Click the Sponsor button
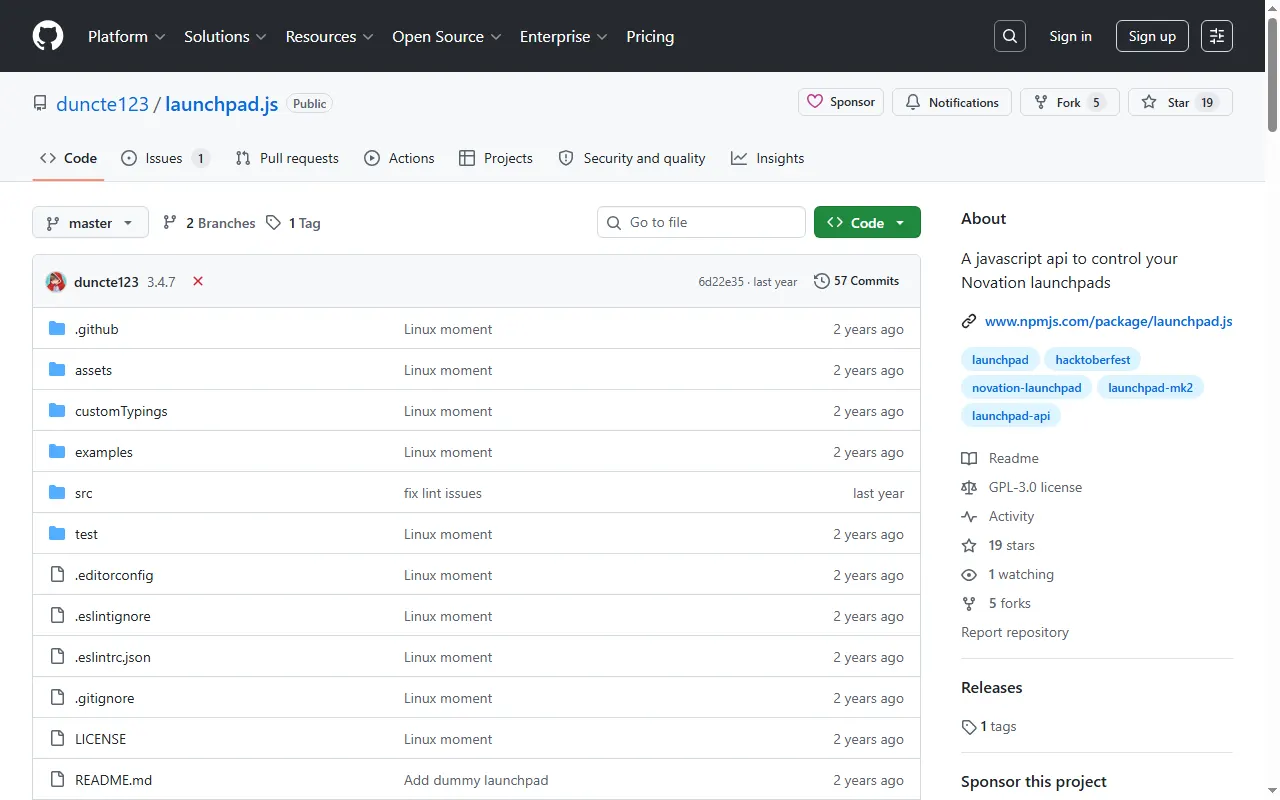 (841, 102)
